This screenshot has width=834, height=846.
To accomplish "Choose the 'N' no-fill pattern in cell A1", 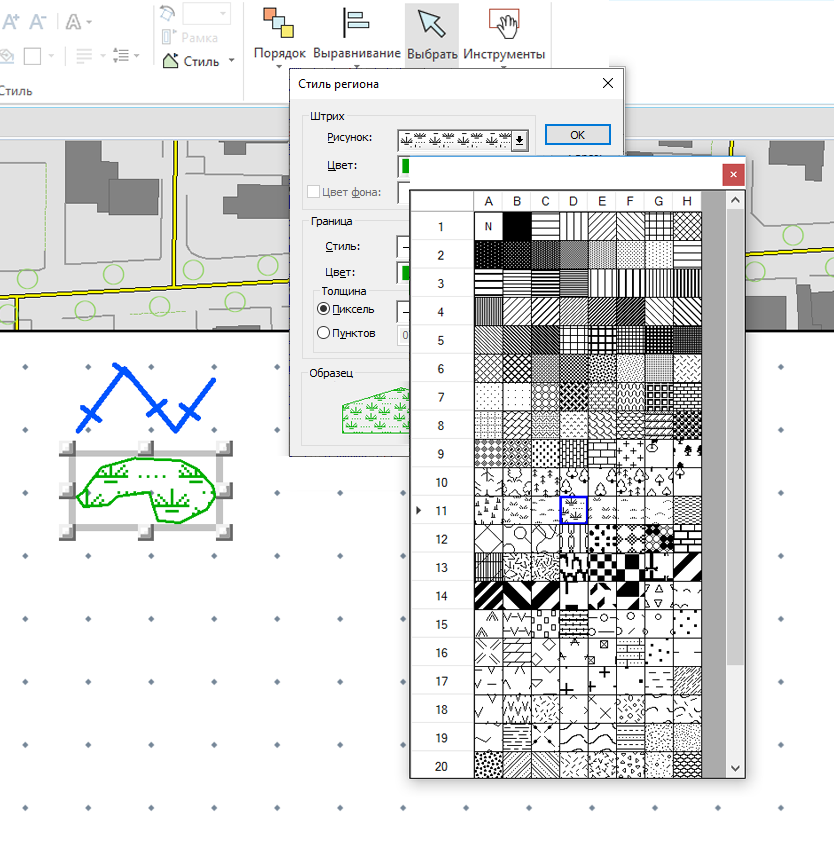I will 488,226.
